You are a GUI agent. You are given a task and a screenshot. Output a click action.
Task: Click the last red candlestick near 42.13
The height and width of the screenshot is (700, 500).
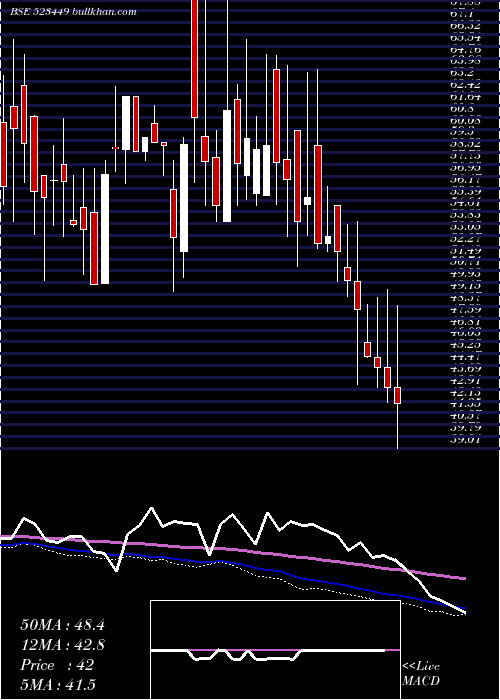coord(397,396)
